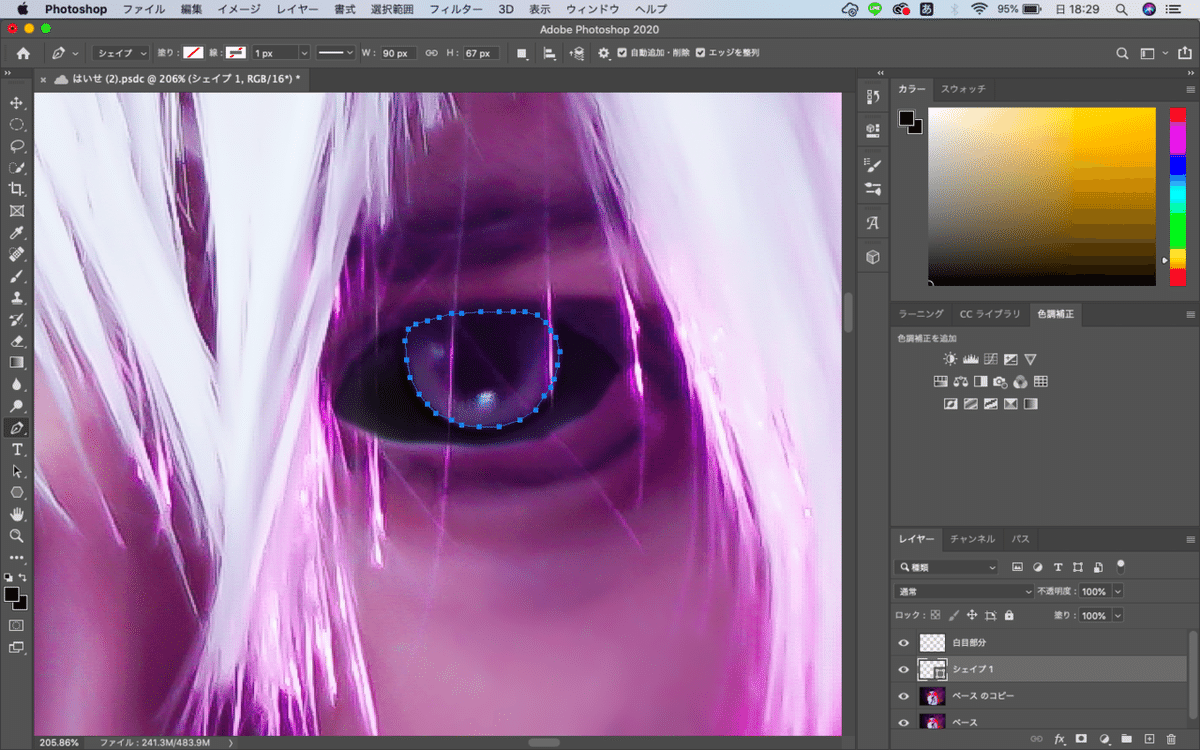Select the Move tool

[x=17, y=103]
